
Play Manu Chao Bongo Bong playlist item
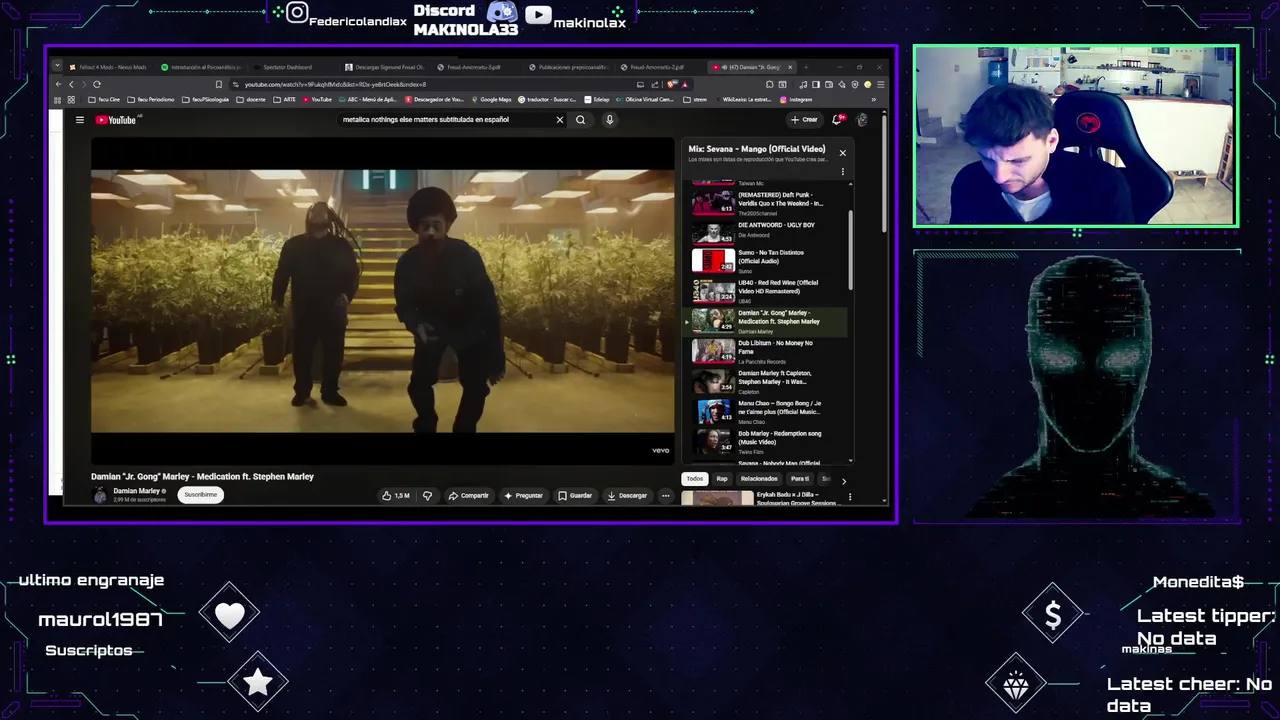[767, 411]
